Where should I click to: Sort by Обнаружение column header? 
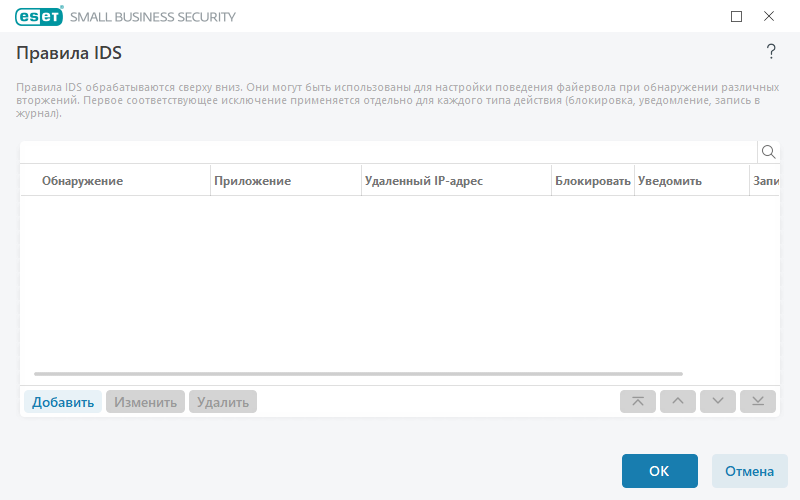tap(82, 181)
